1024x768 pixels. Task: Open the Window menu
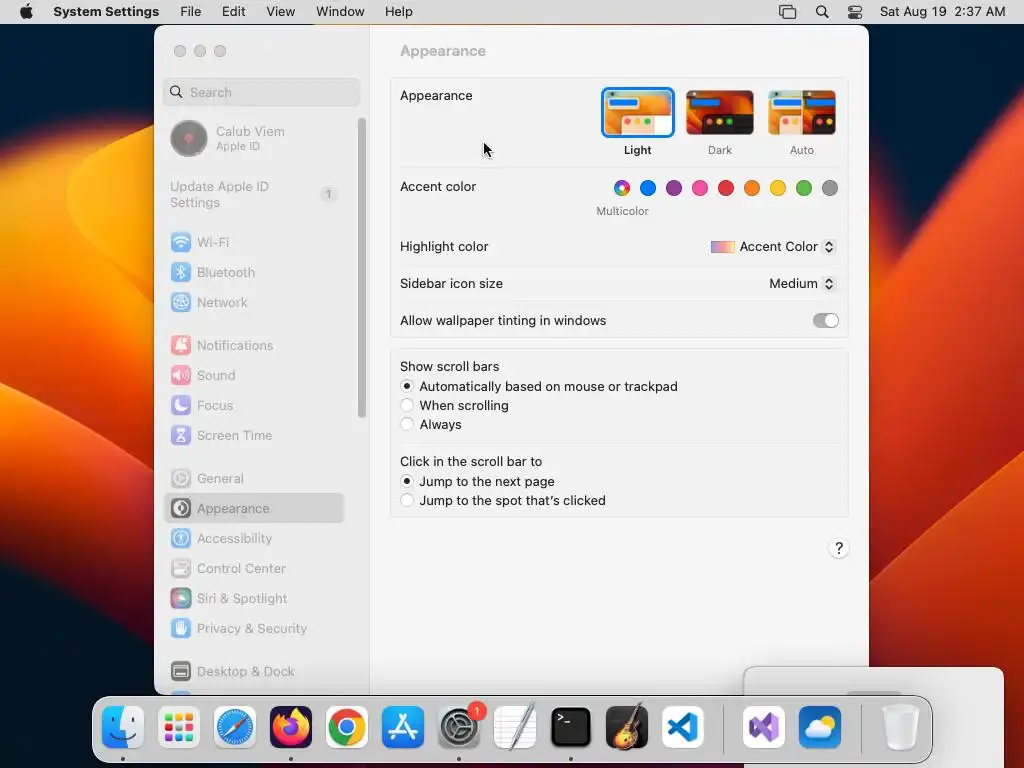(x=340, y=12)
